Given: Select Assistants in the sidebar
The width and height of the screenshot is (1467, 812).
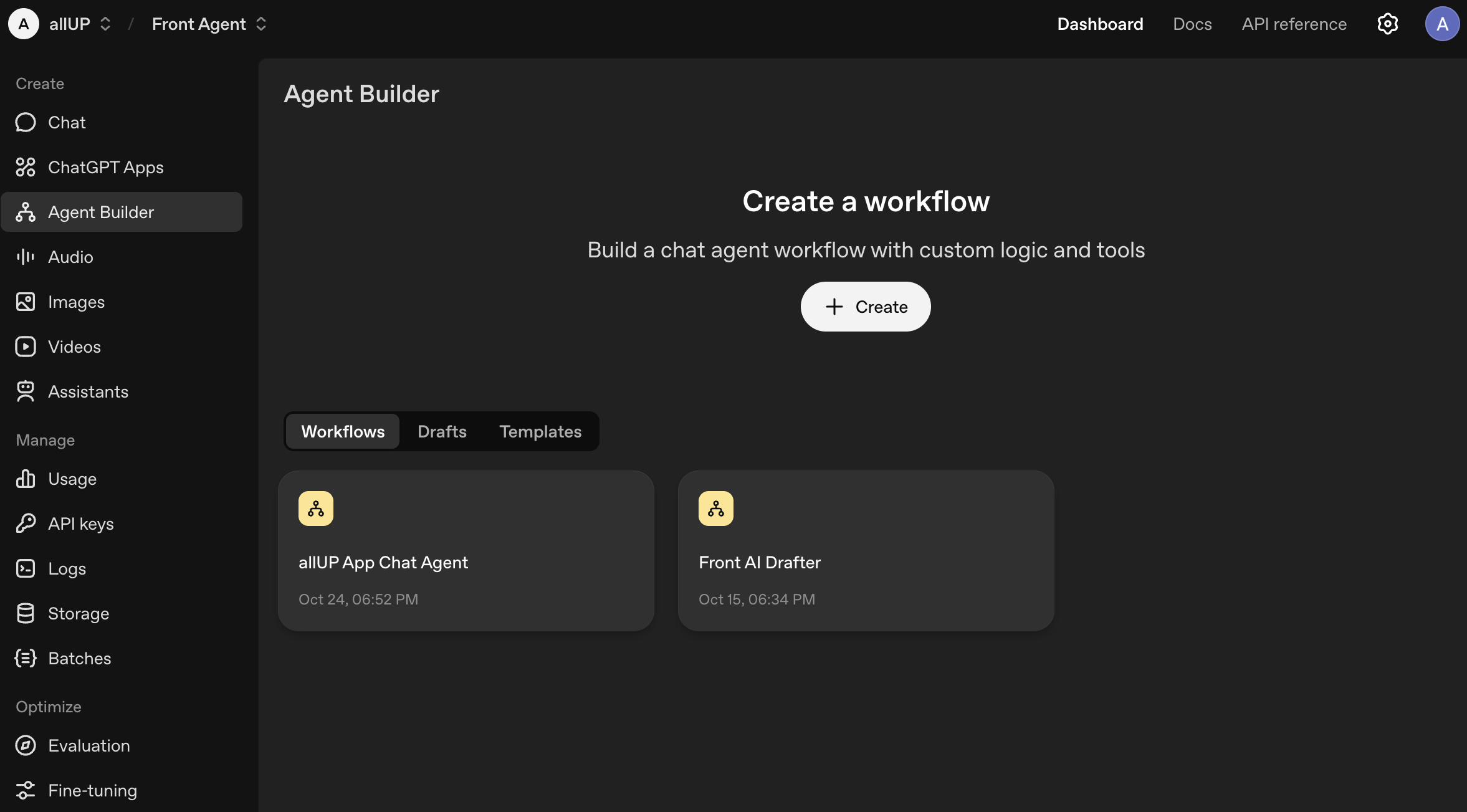Looking at the screenshot, I should point(88,391).
